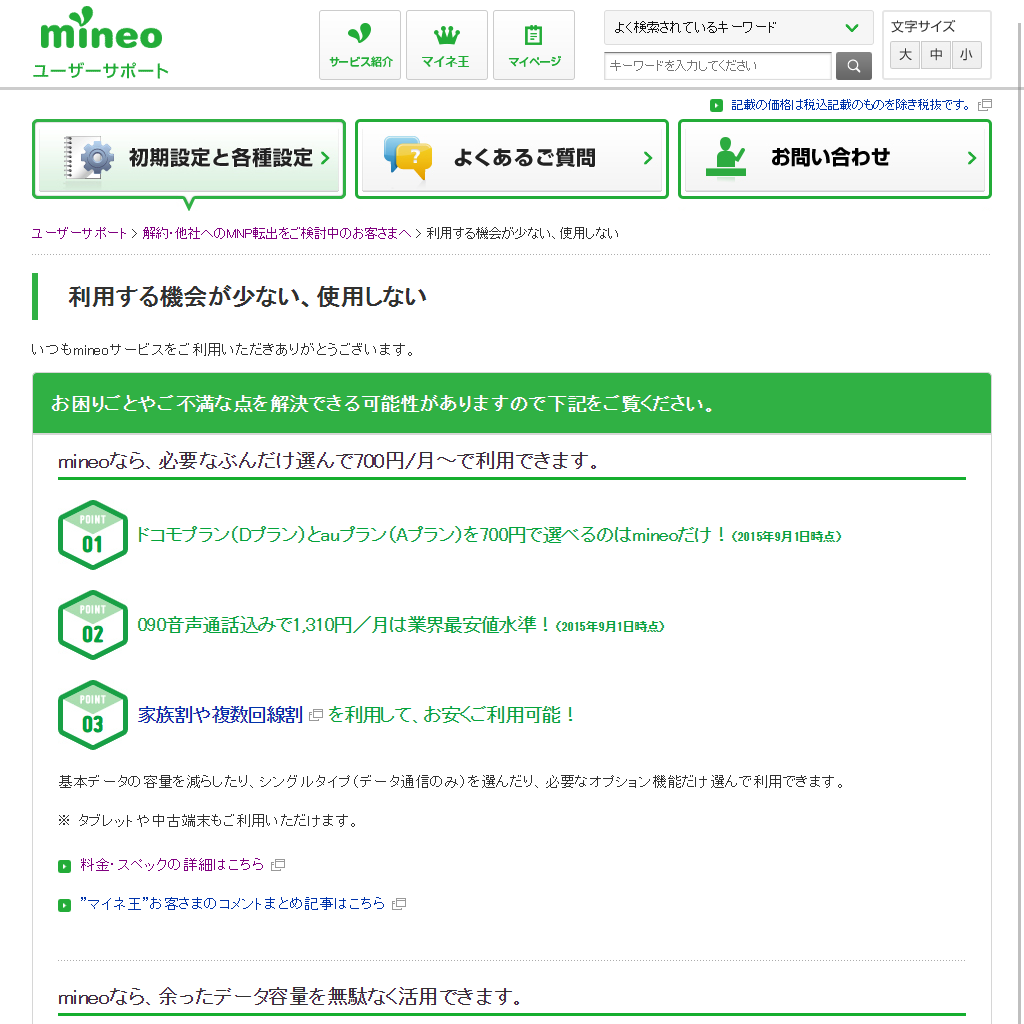Click green arrow bullet beside price notice

coord(716,105)
